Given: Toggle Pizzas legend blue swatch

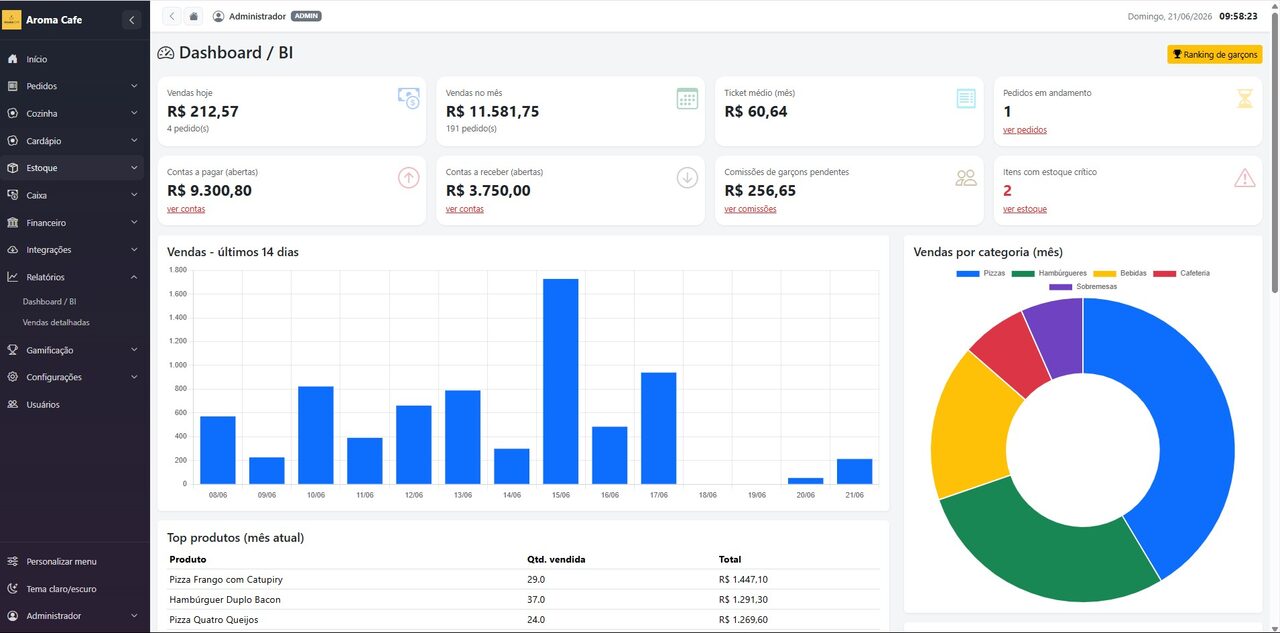Looking at the screenshot, I should tap(968, 273).
